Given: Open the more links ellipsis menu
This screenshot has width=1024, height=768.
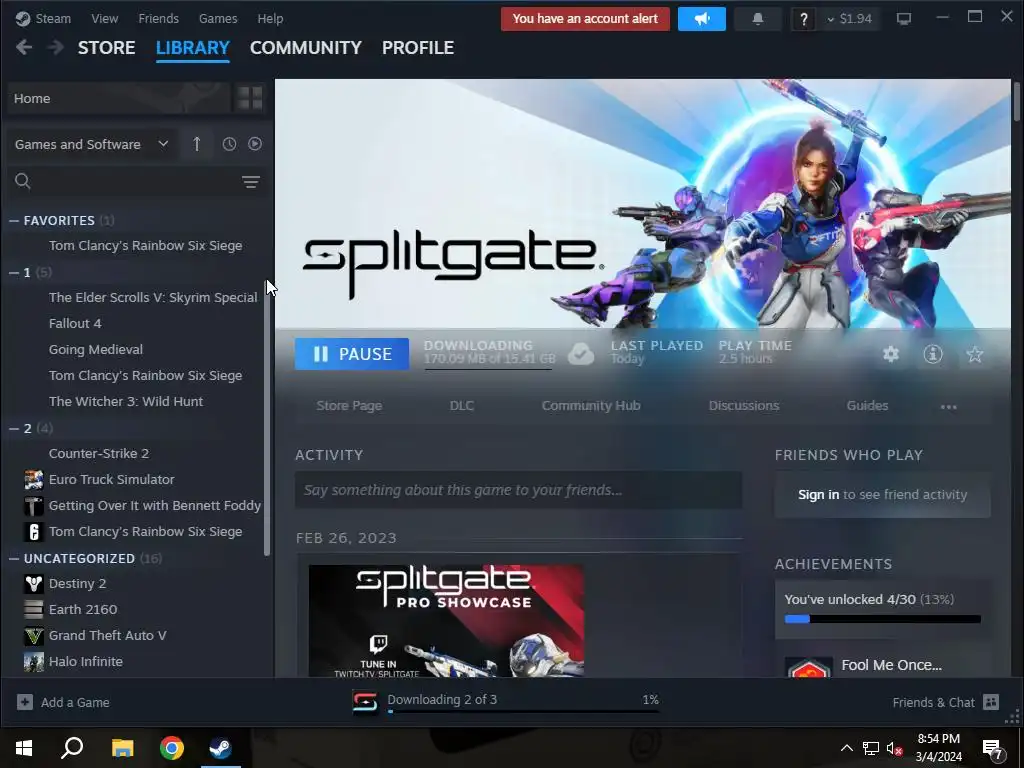Looking at the screenshot, I should (x=948, y=406).
